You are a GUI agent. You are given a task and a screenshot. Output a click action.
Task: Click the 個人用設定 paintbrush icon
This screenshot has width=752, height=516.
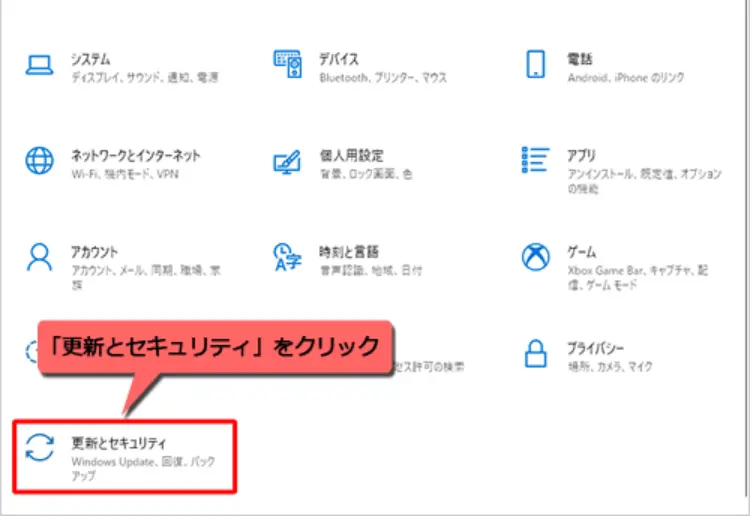point(287,162)
